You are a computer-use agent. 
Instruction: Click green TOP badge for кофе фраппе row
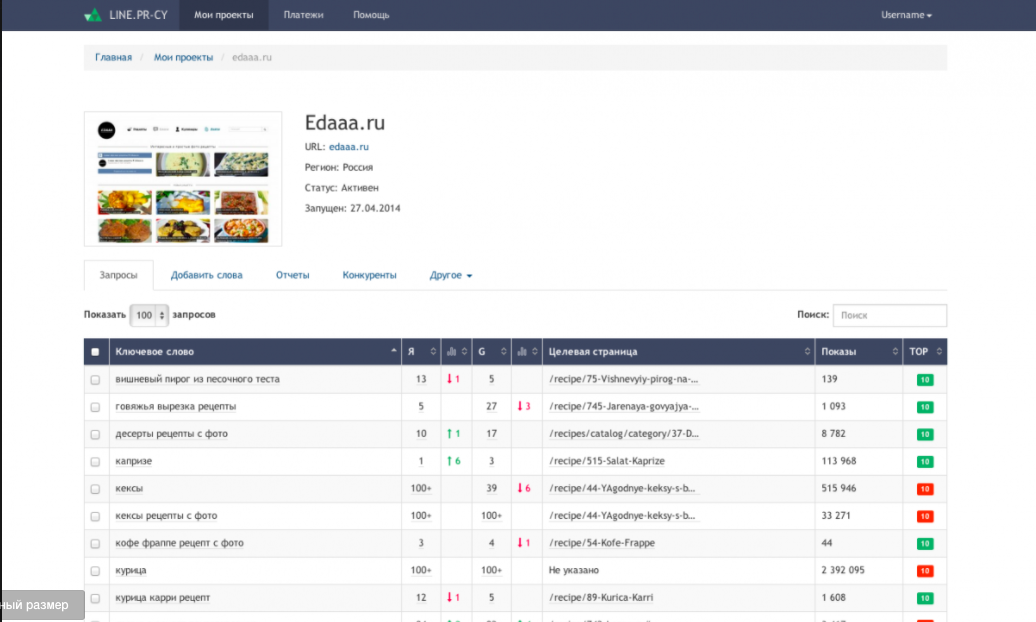tap(925, 543)
